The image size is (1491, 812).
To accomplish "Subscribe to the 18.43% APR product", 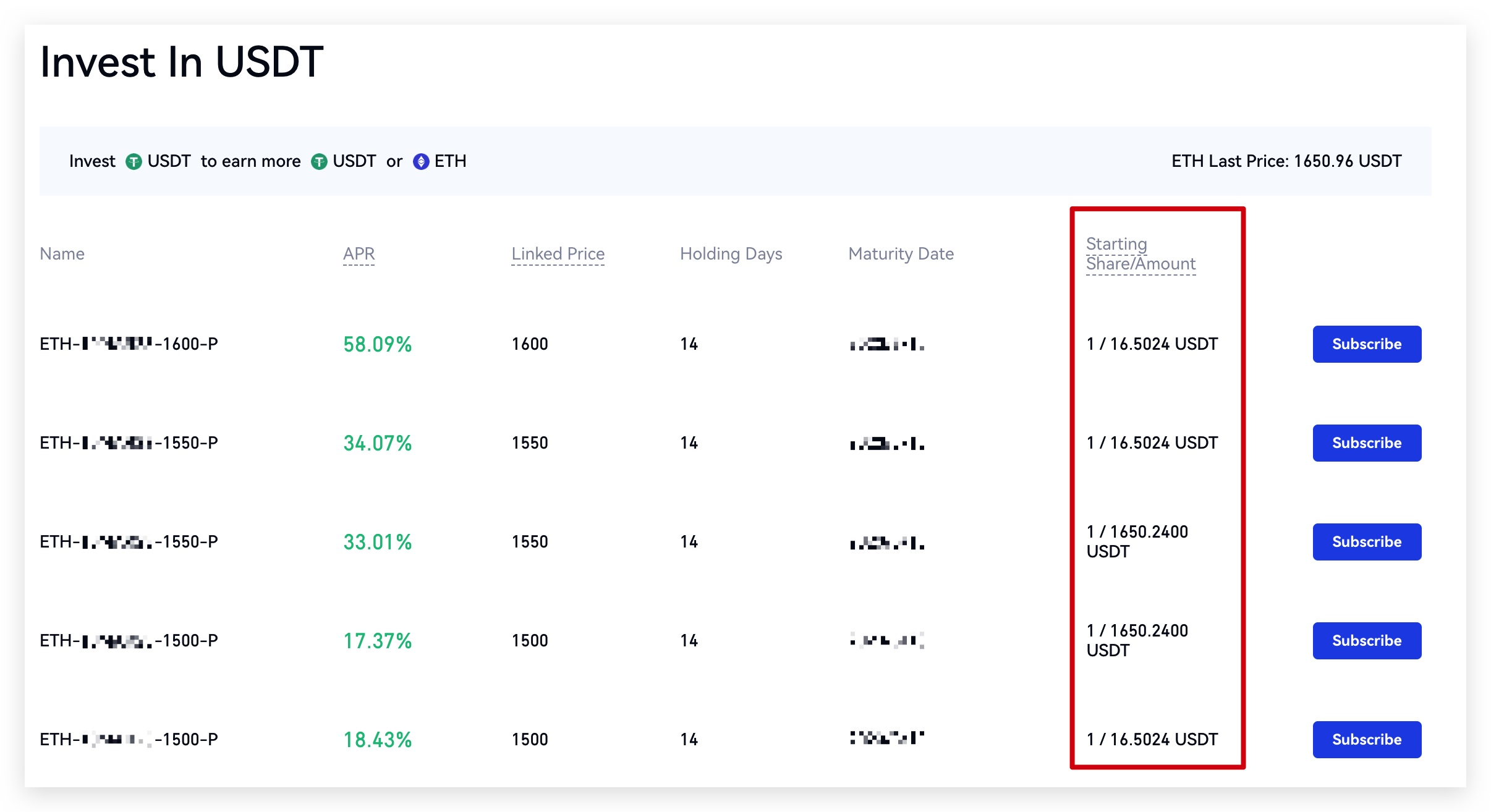I will [1366, 740].
